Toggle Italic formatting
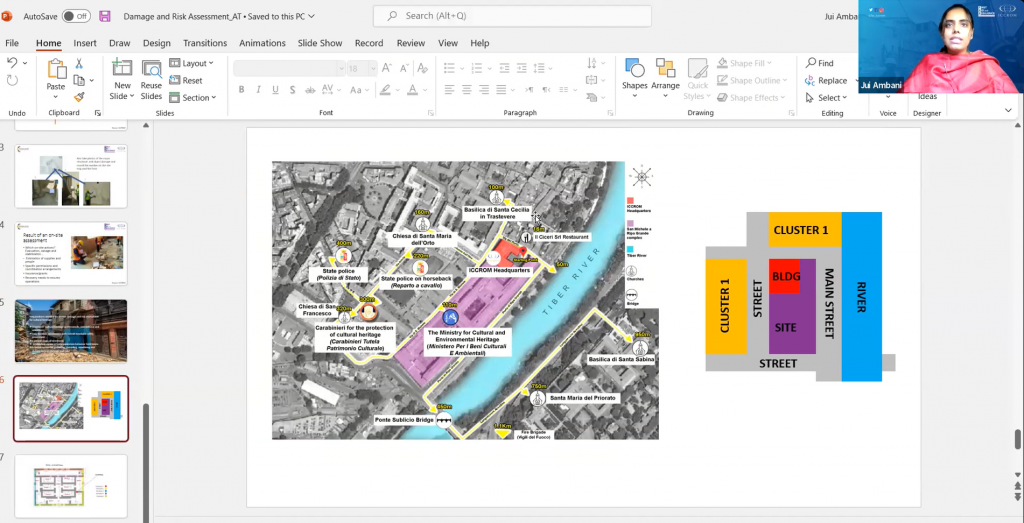 (x=258, y=89)
